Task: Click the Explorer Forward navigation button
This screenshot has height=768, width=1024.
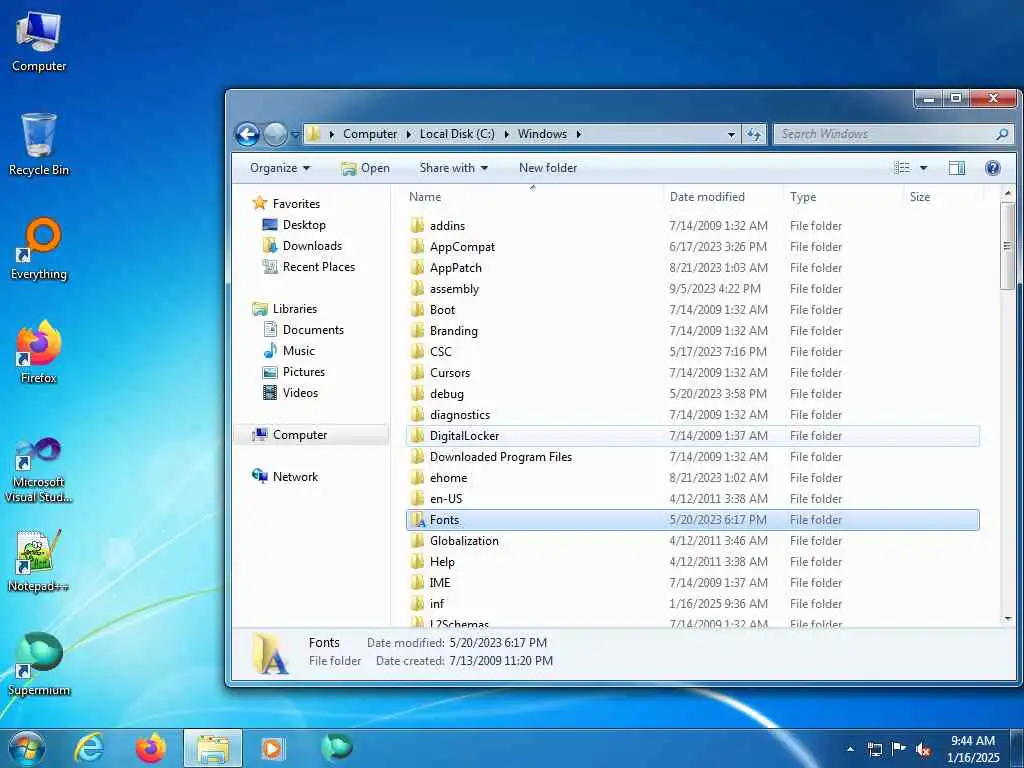Action: [275, 135]
